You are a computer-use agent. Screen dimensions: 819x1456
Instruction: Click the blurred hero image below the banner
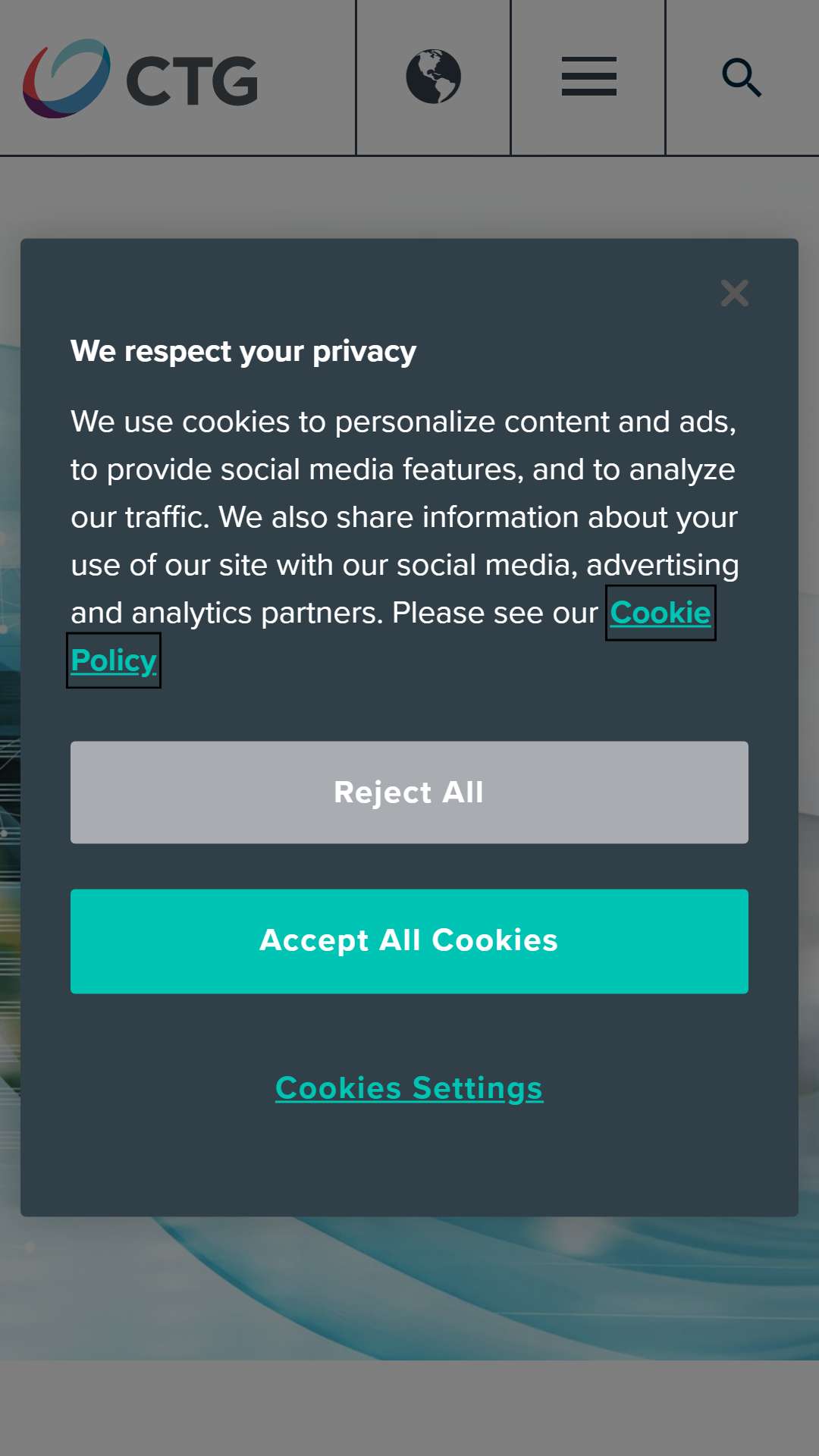click(409, 1288)
